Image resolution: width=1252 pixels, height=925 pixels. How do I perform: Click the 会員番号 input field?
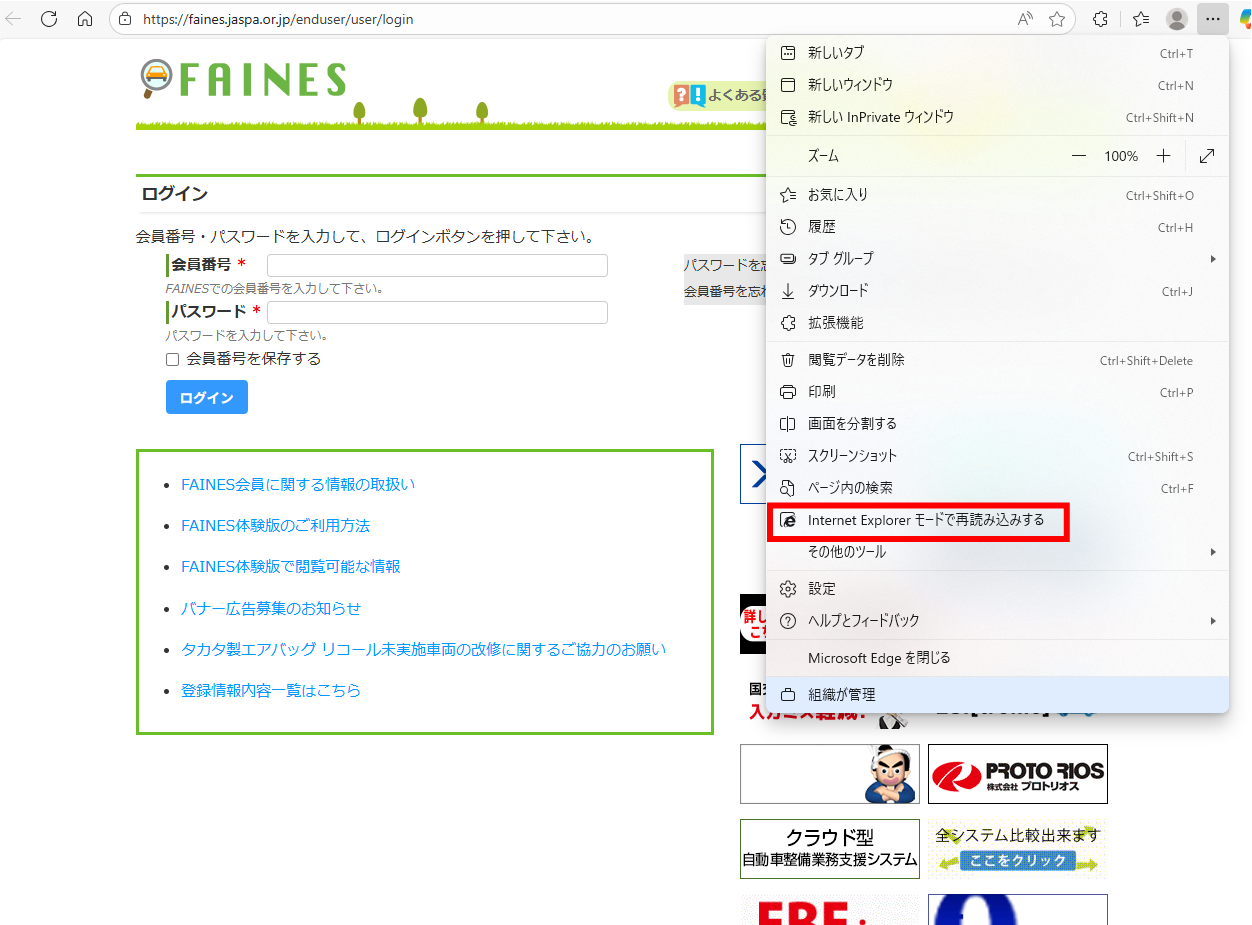[x=437, y=265]
